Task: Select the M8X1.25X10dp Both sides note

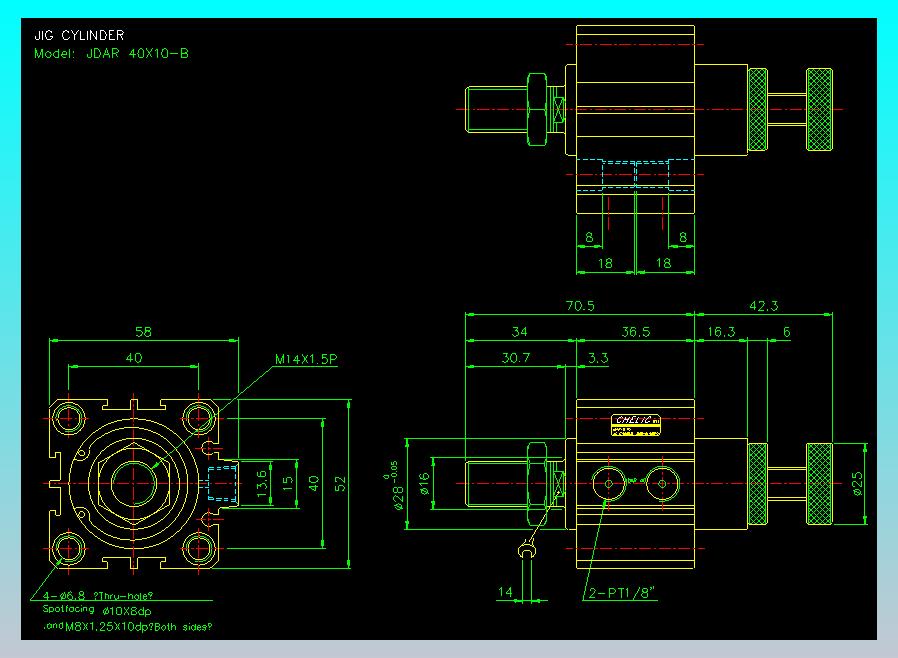Action: (139, 627)
